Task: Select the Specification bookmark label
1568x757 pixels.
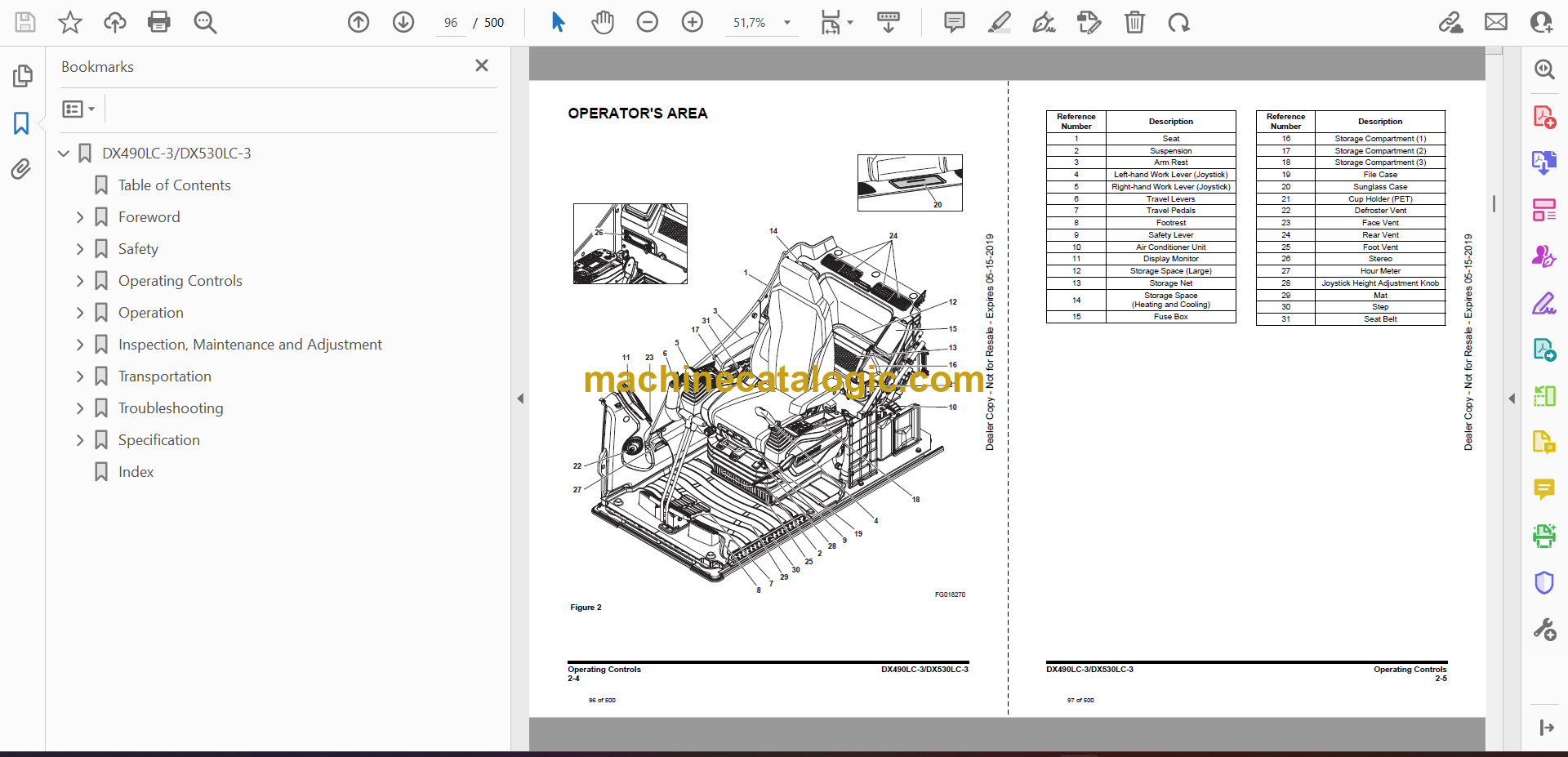Action: 159,440
